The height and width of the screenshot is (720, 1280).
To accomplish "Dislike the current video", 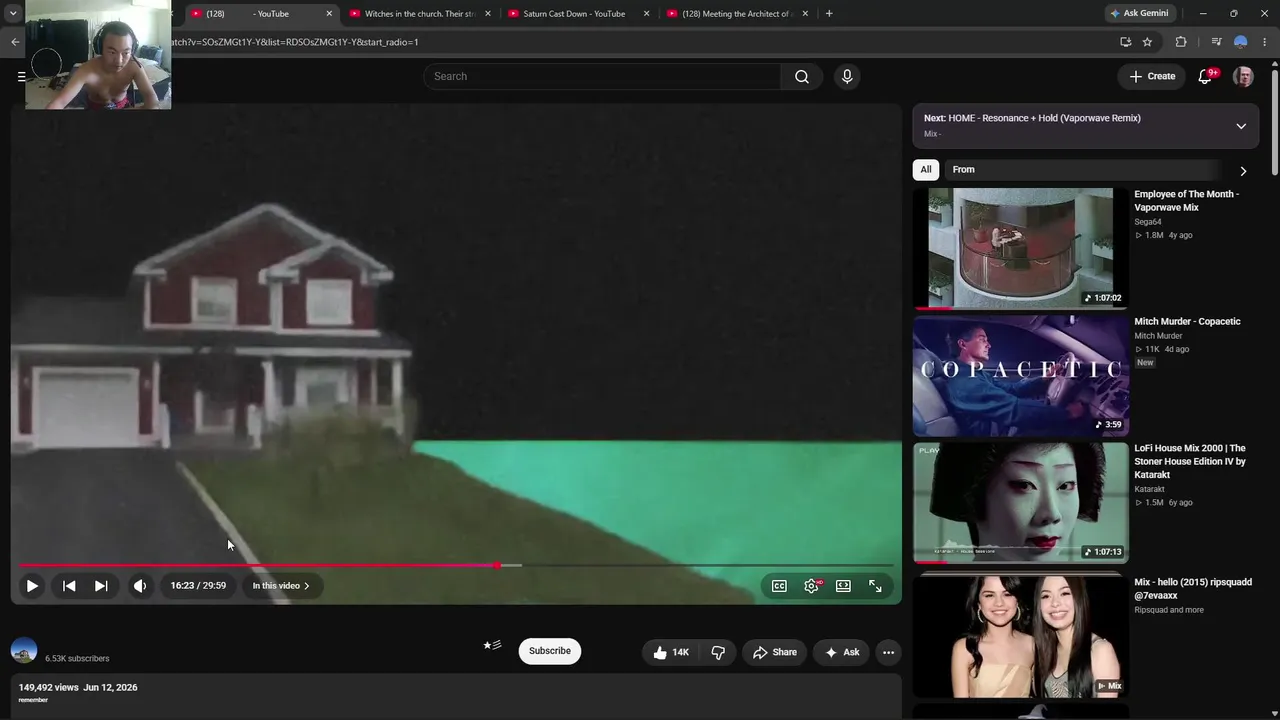I will [x=718, y=652].
